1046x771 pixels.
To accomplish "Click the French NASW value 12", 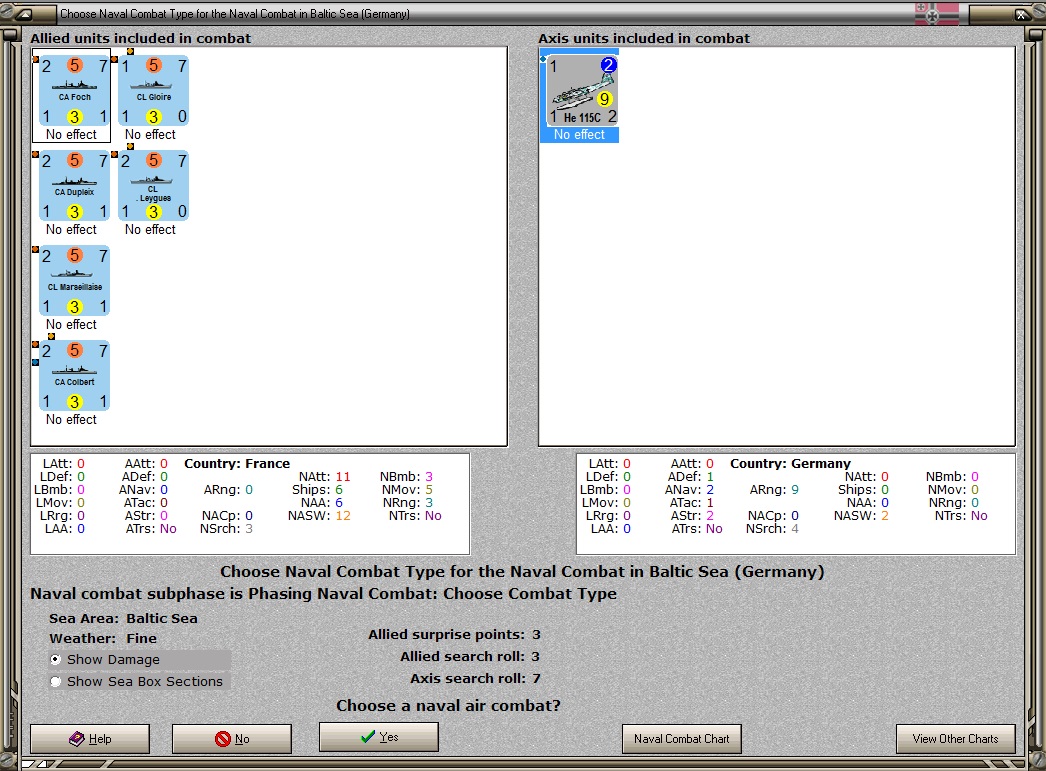I will (x=343, y=516).
